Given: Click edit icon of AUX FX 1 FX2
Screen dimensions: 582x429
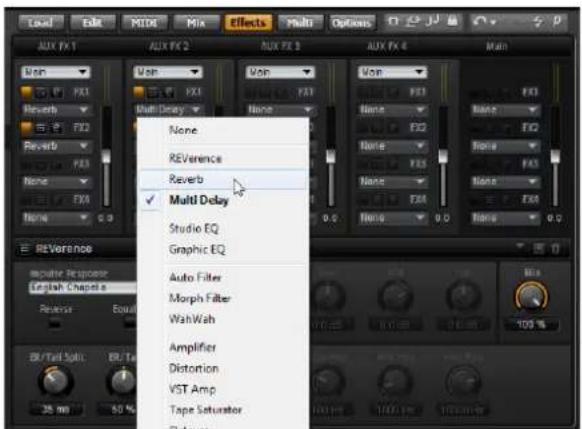Looking at the screenshot, I should tap(57, 128).
